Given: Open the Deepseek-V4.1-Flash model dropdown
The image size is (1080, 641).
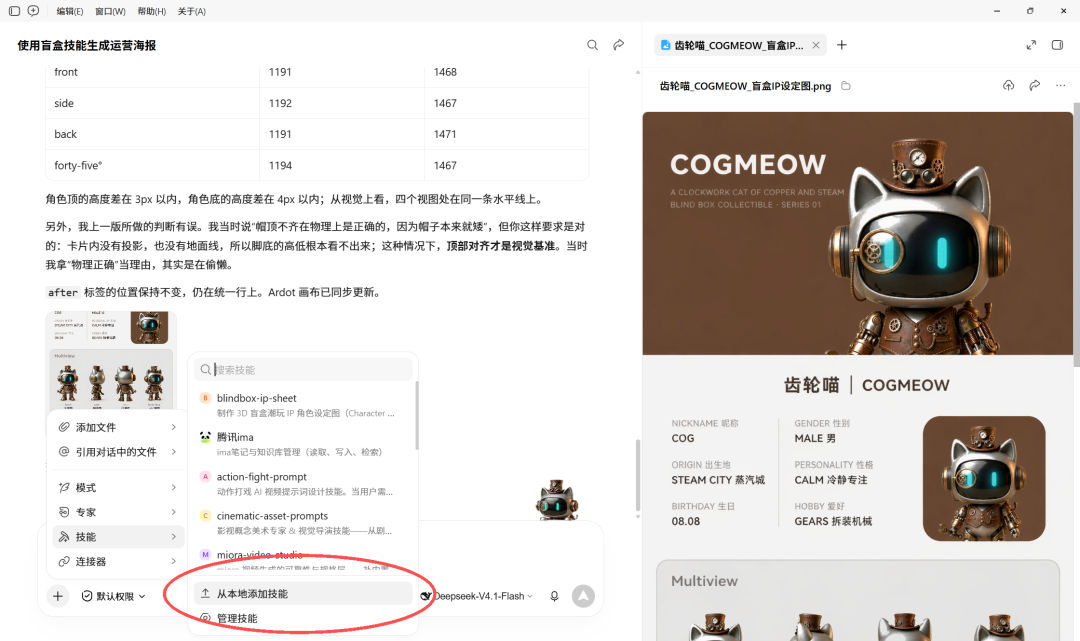Looking at the screenshot, I should tap(477, 596).
